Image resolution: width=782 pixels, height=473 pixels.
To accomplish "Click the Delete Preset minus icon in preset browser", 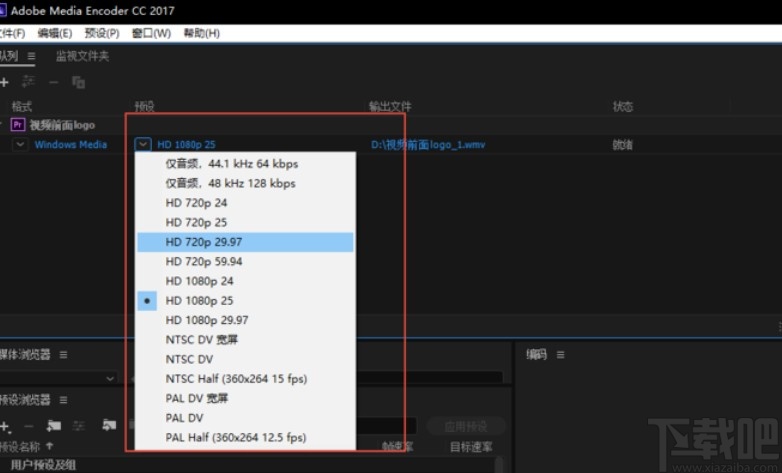I will [29, 427].
